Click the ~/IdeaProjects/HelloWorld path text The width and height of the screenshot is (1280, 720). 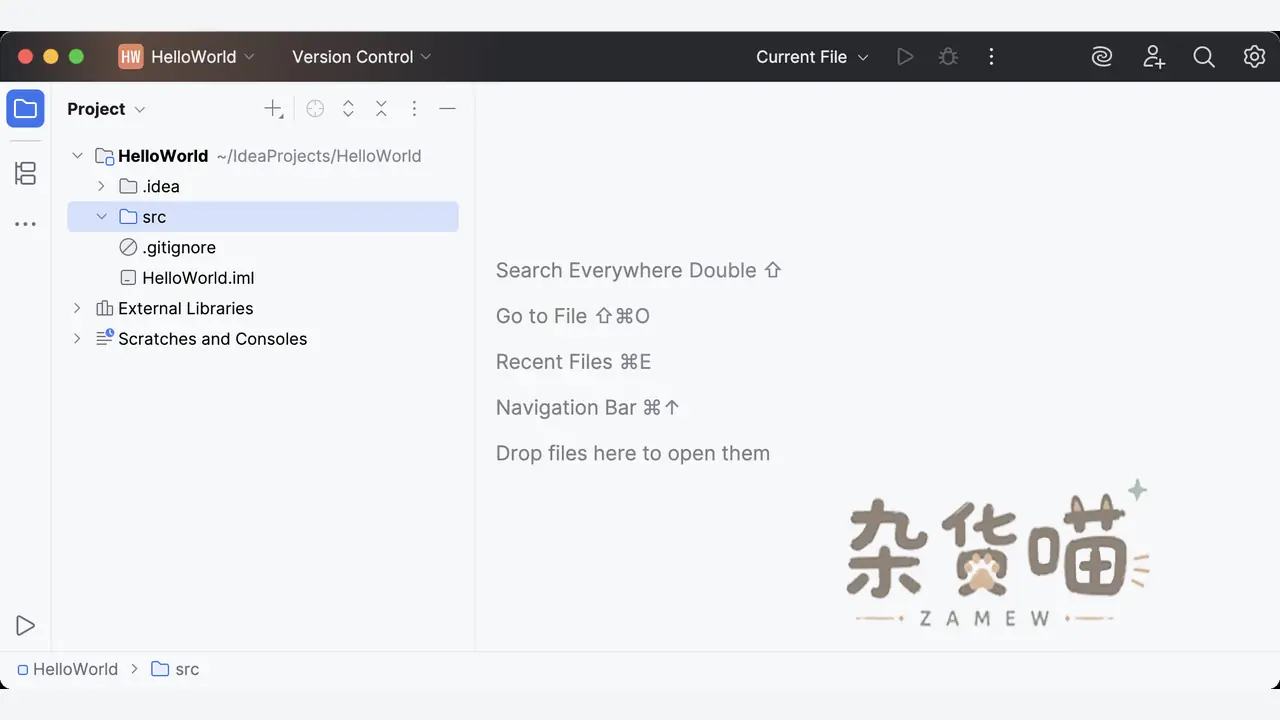[319, 156]
